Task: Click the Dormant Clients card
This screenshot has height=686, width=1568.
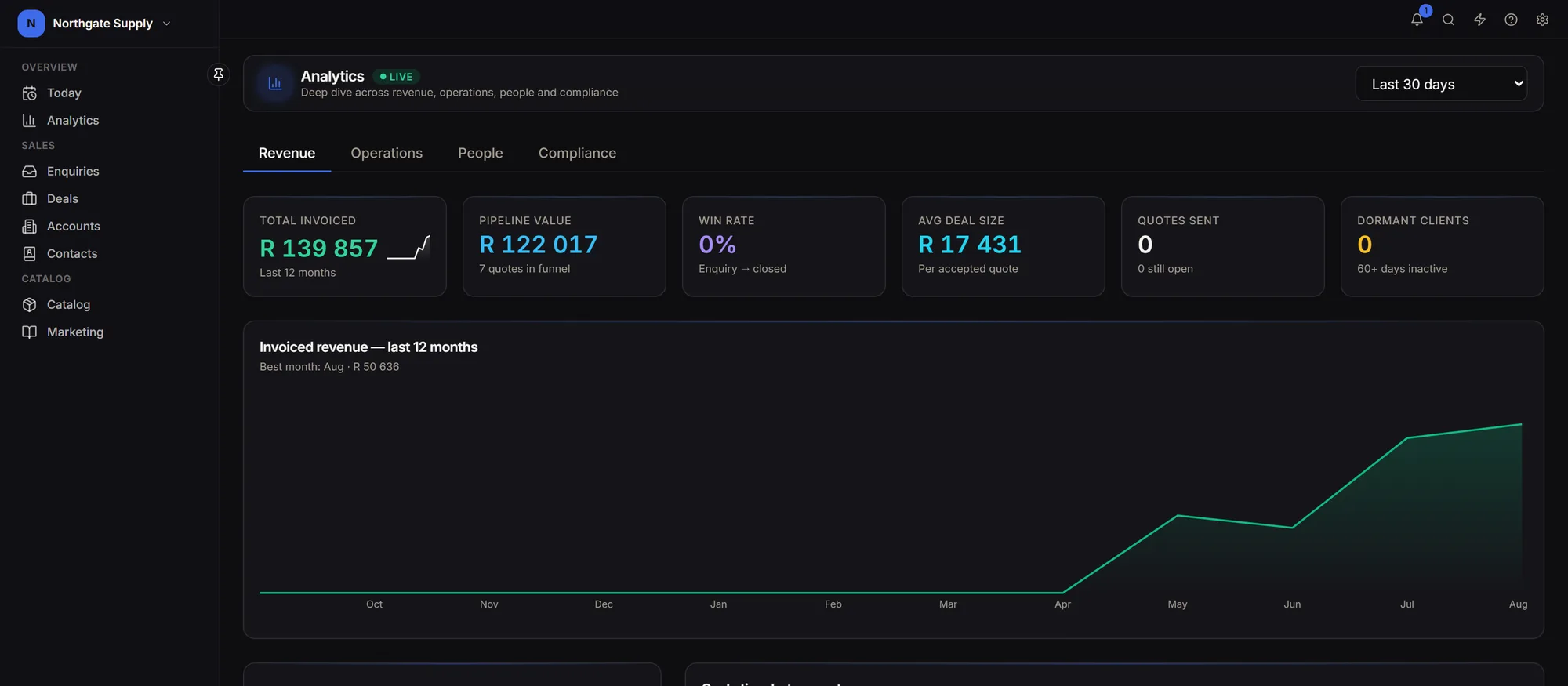Action: click(1443, 246)
